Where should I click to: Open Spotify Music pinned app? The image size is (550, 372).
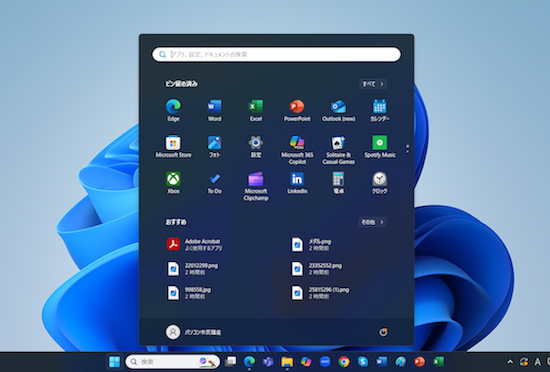coord(380,147)
